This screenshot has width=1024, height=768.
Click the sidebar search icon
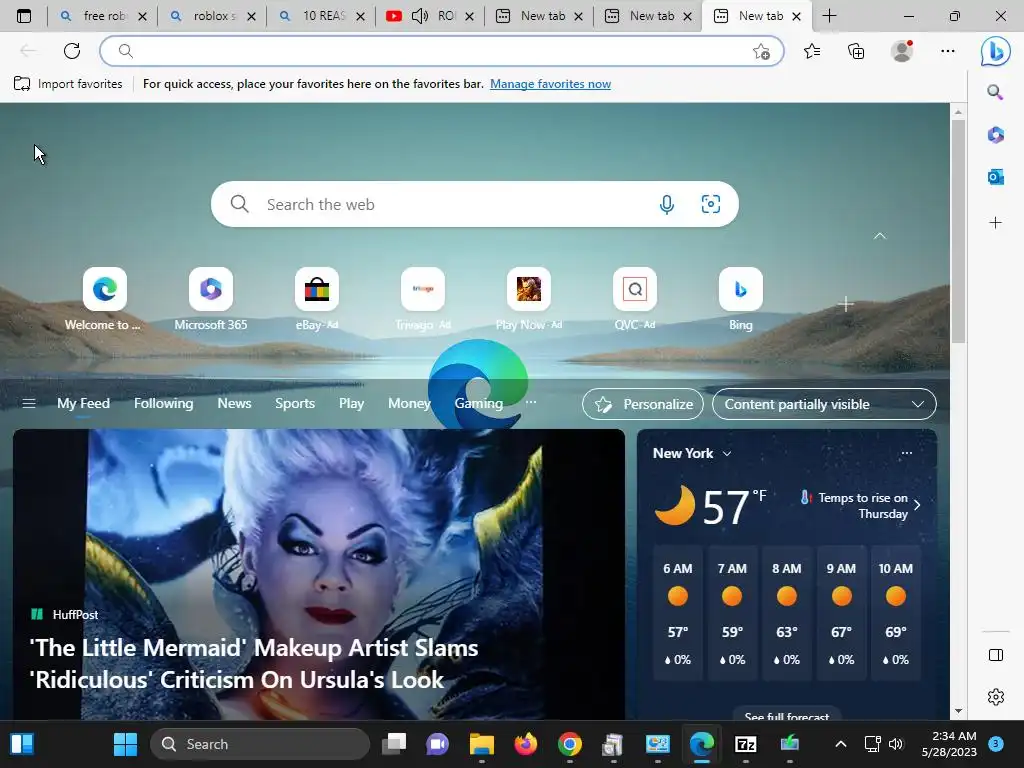tap(995, 92)
